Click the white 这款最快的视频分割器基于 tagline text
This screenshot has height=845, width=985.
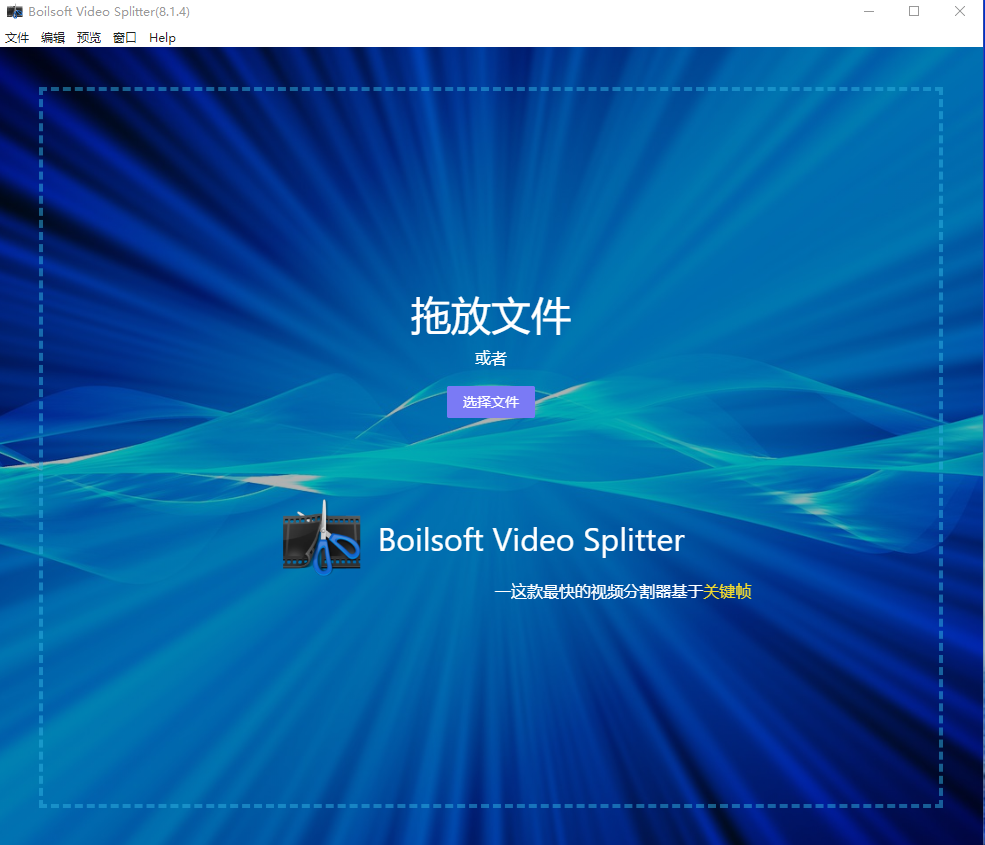(600, 592)
